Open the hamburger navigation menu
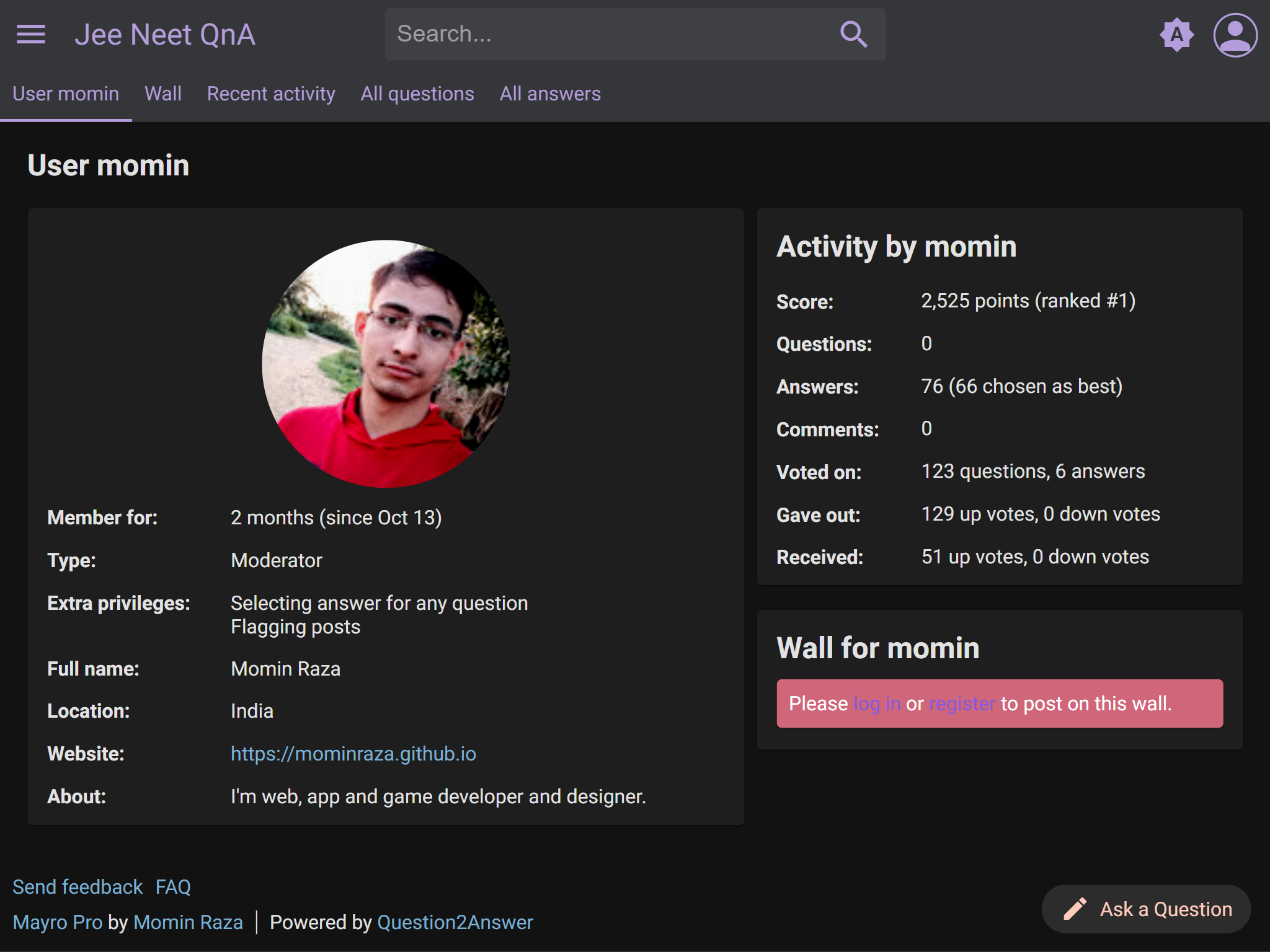 click(30, 35)
